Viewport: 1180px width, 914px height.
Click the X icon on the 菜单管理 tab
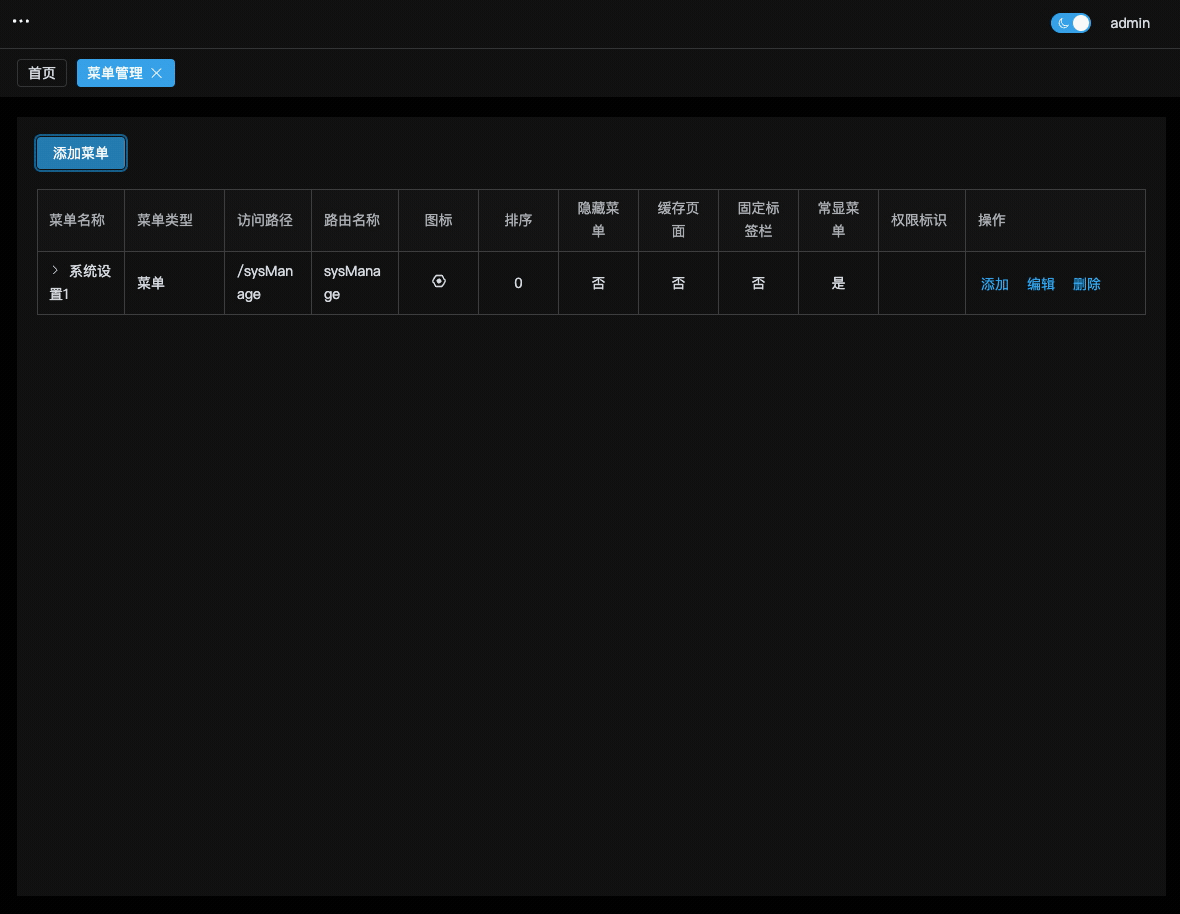click(x=157, y=73)
